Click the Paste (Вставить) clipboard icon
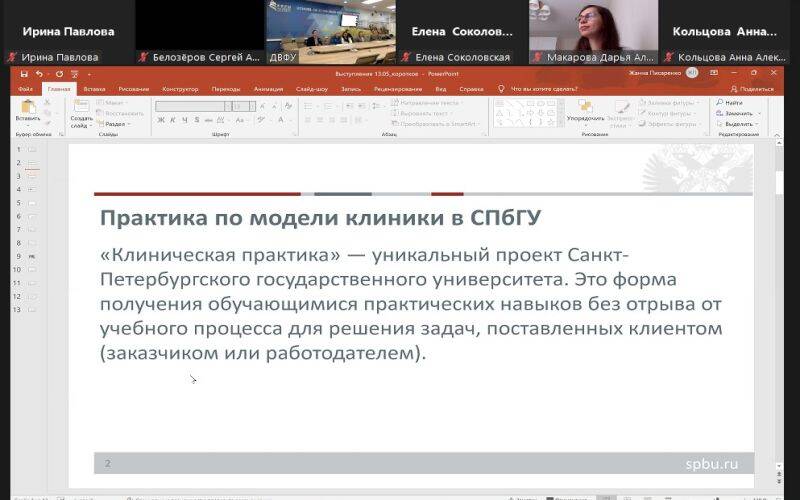The width and height of the screenshot is (800, 500). point(28,107)
